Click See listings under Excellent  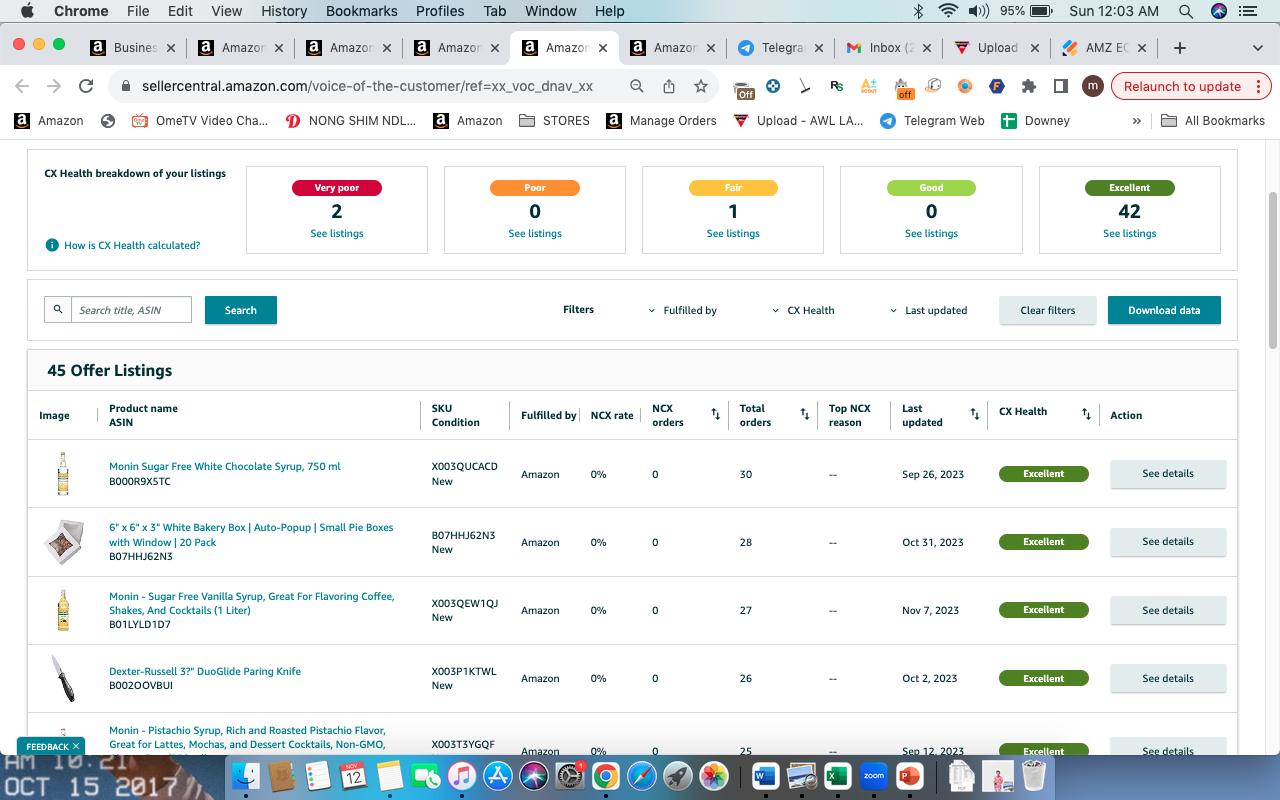tap(1130, 234)
